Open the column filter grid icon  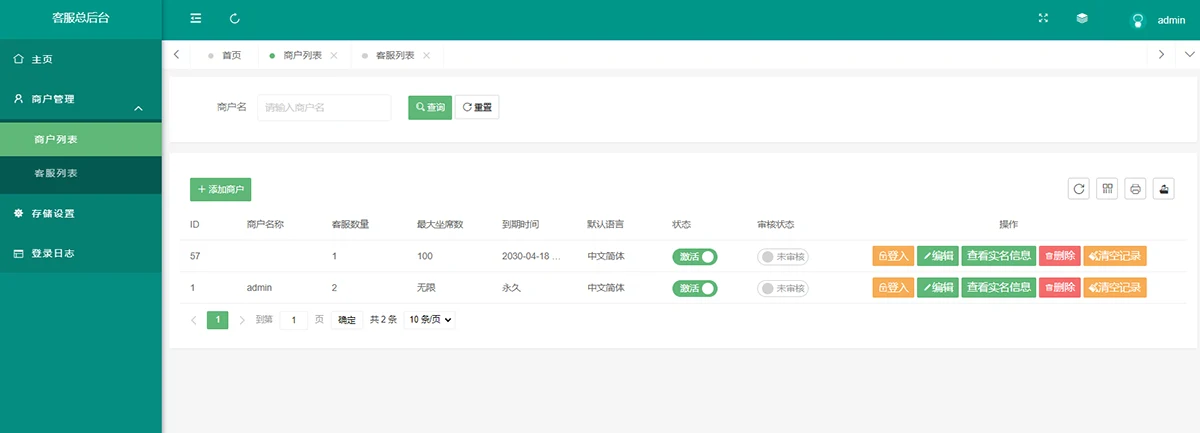click(x=1107, y=188)
